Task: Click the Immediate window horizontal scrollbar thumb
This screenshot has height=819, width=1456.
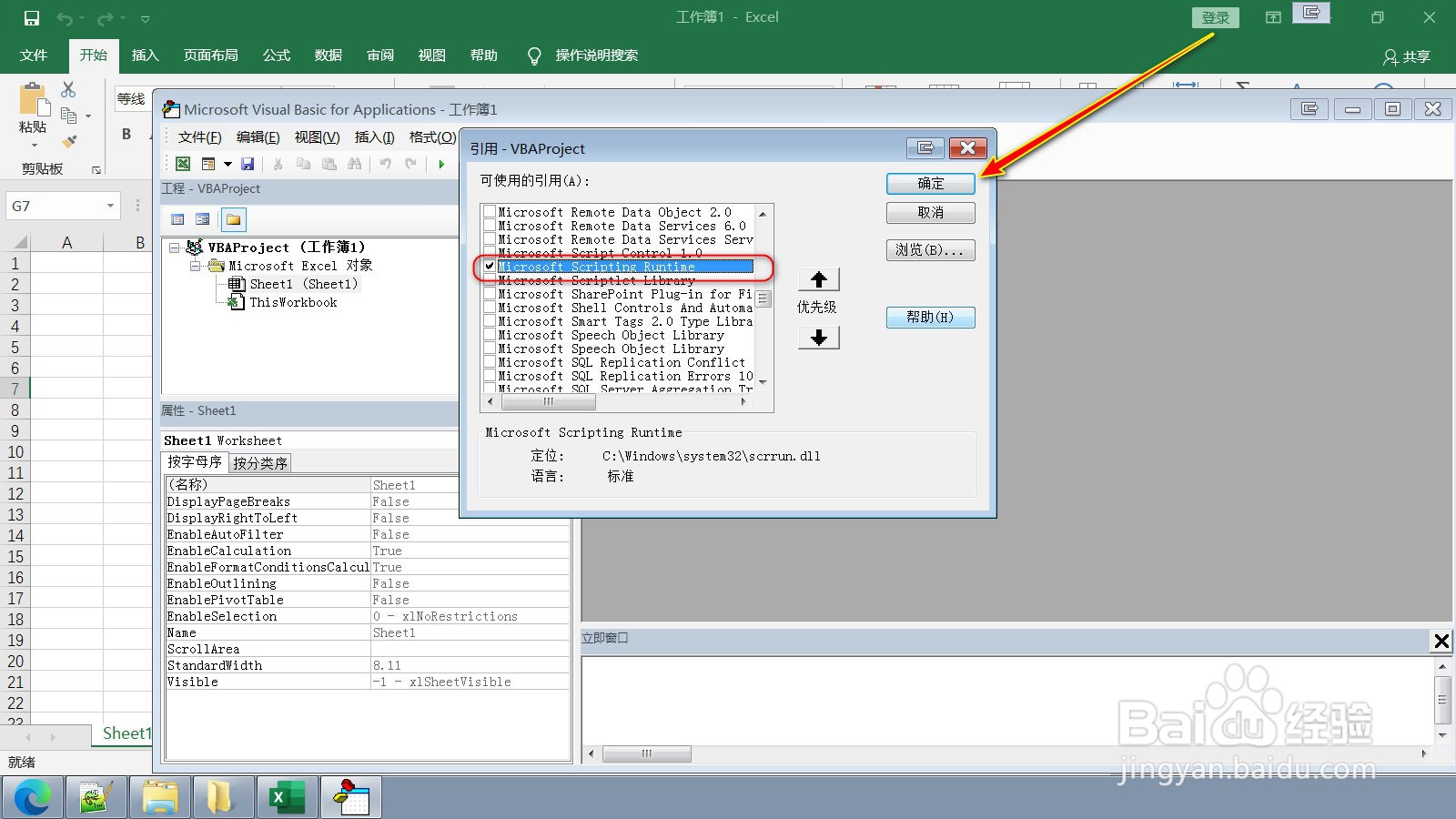Action: [x=647, y=753]
